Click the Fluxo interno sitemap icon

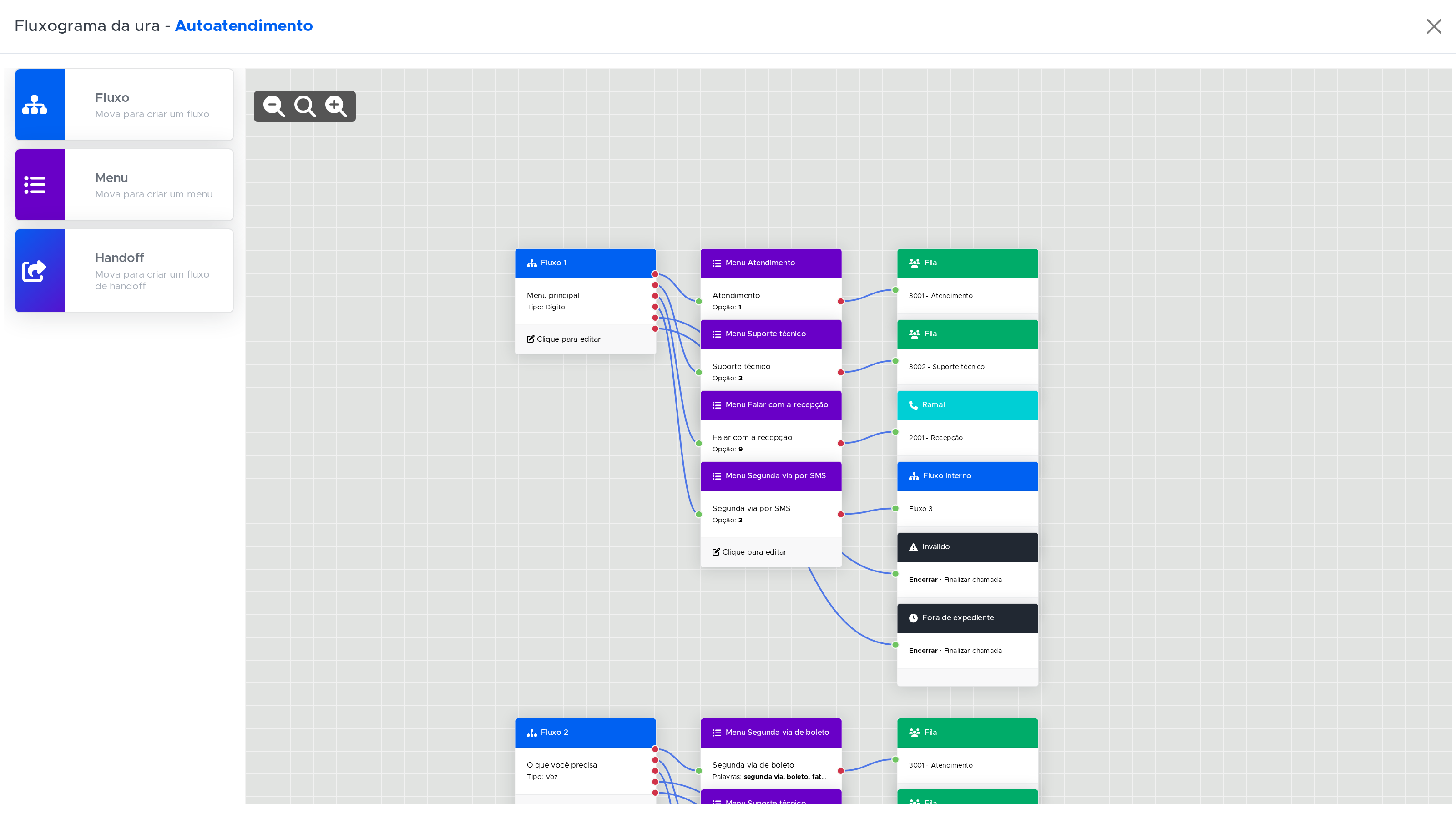914,476
